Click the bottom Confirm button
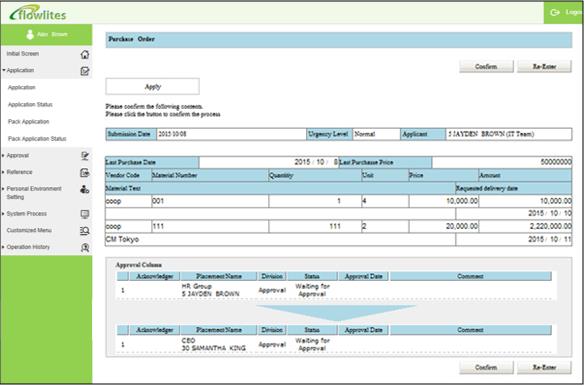Image resolution: width=585 pixels, height=386 pixels. click(x=486, y=367)
